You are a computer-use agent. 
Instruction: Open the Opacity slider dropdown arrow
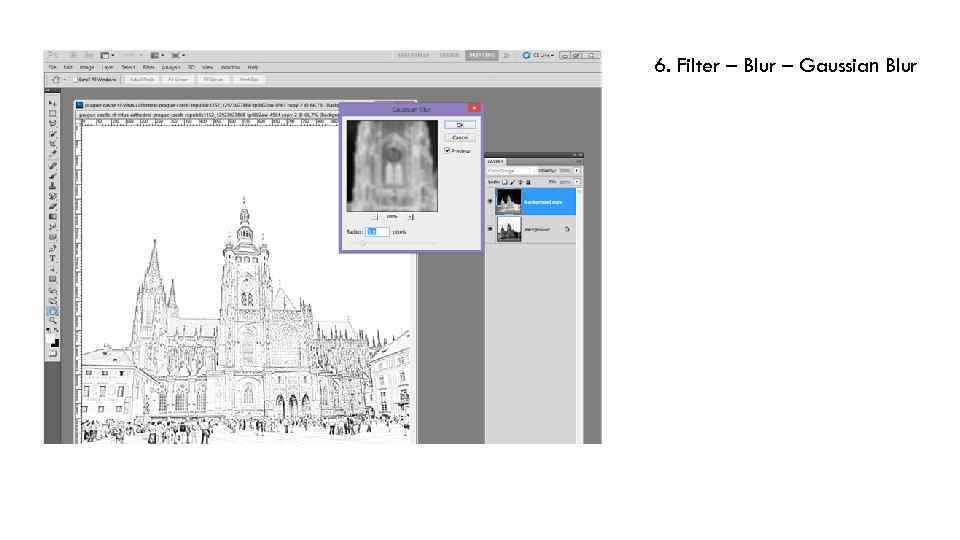tap(577, 171)
